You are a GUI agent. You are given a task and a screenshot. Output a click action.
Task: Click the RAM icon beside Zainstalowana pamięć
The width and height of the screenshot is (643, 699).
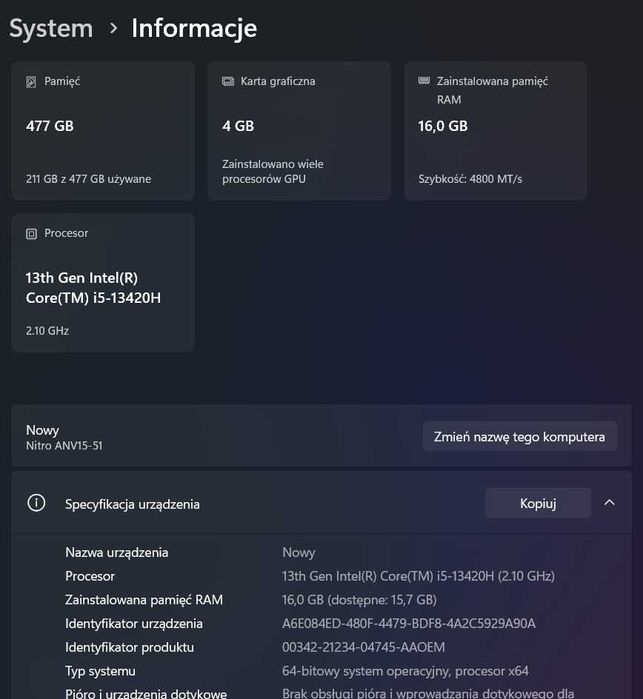(424, 80)
